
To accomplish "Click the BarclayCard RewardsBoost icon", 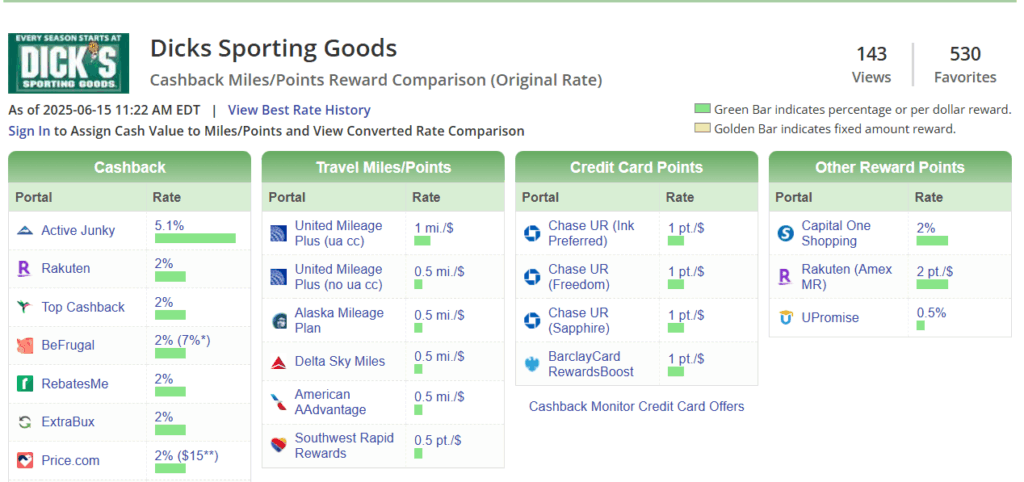I will point(533,364).
